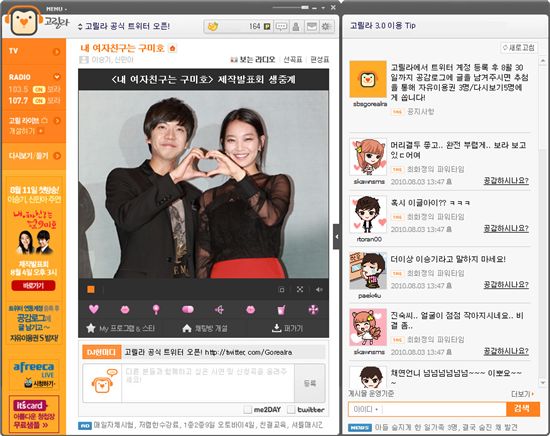
Task: Click the sbsgorealra orange avatar
Action: tap(368, 79)
